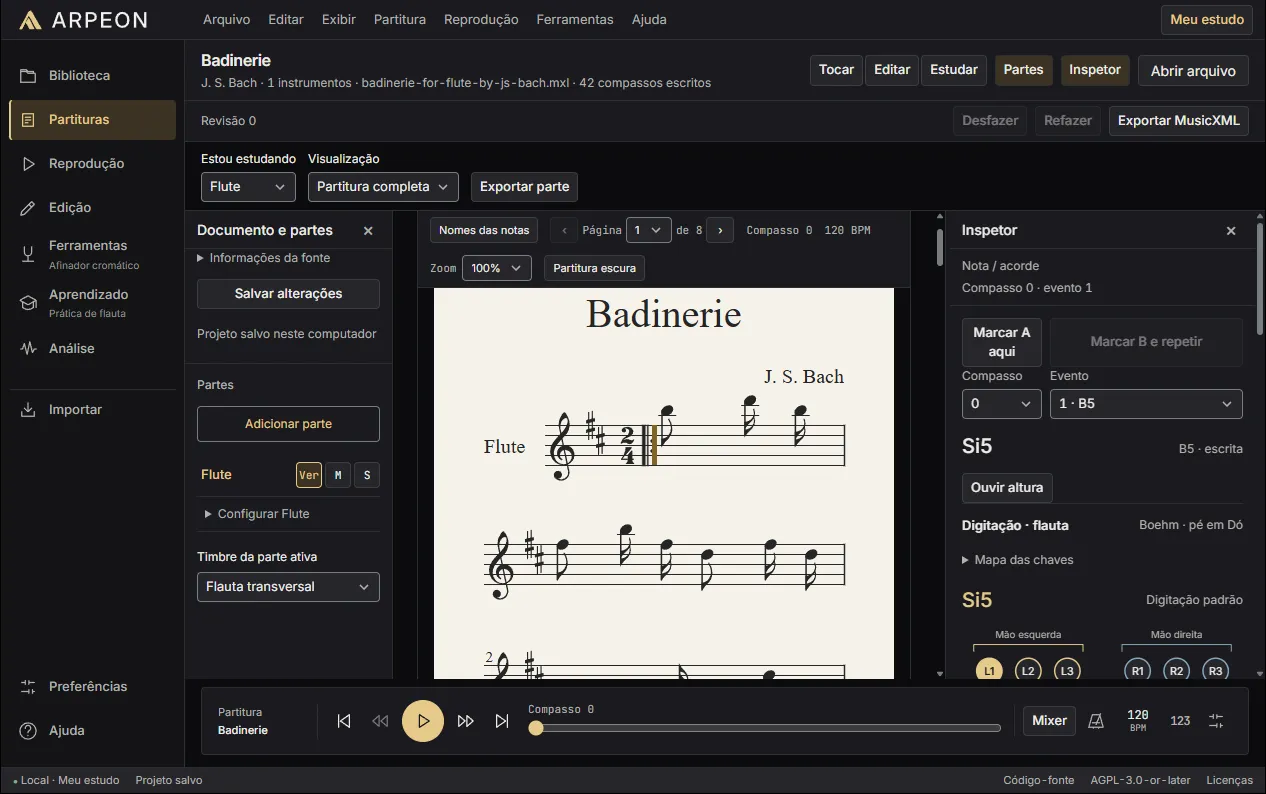The height and width of the screenshot is (794, 1266).
Task: Open the Arquivo menu
Action: pyautogui.click(x=227, y=20)
